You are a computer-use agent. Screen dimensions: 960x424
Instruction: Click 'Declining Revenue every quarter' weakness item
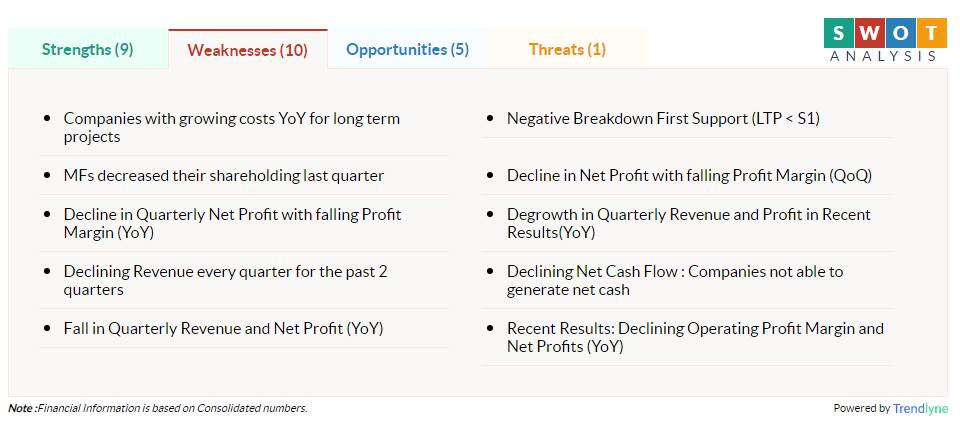coord(225,280)
